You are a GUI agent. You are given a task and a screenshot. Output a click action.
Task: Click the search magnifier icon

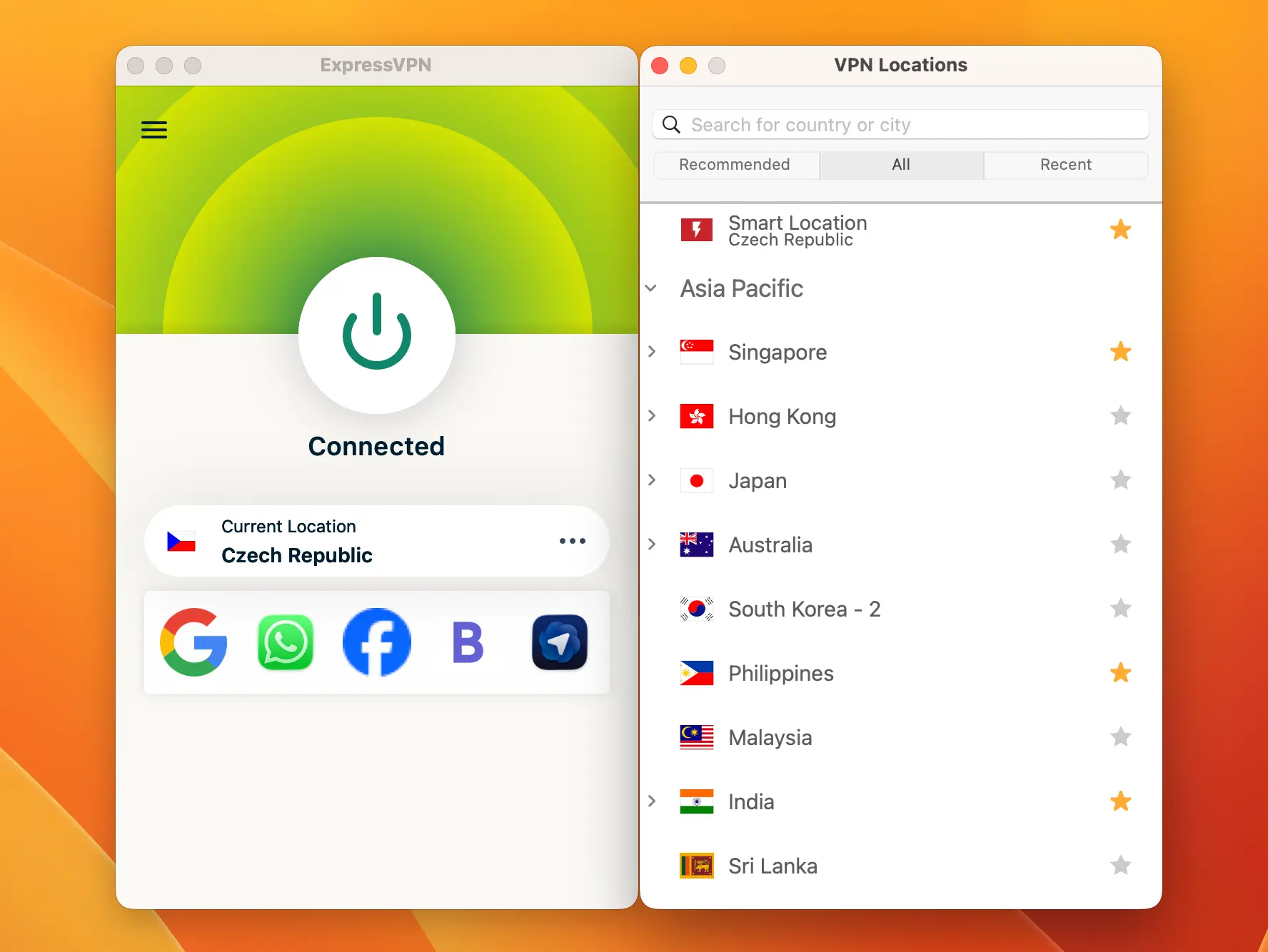click(670, 124)
